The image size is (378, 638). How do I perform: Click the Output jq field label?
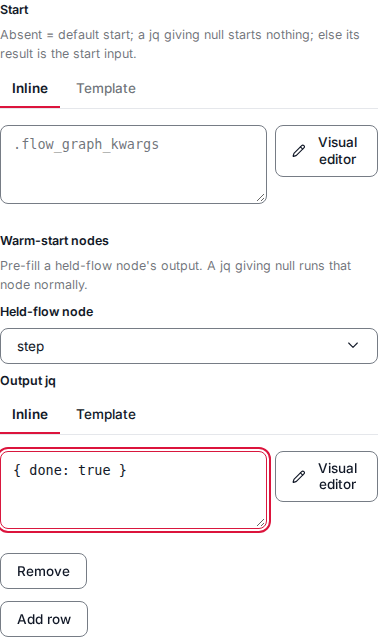pyautogui.click(x=28, y=381)
